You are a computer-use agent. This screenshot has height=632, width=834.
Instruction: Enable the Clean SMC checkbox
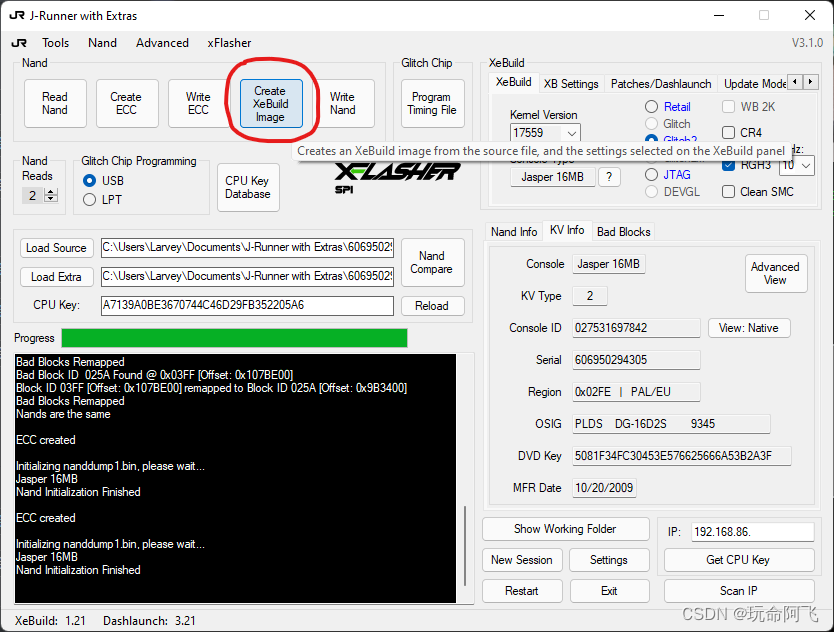(729, 192)
